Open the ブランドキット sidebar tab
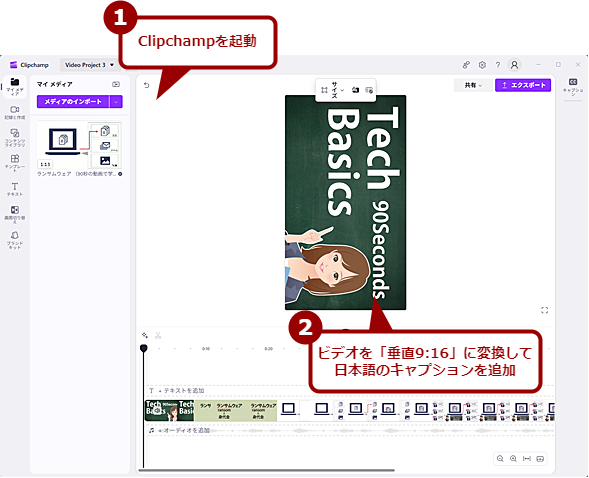589x478 pixels. point(15,240)
